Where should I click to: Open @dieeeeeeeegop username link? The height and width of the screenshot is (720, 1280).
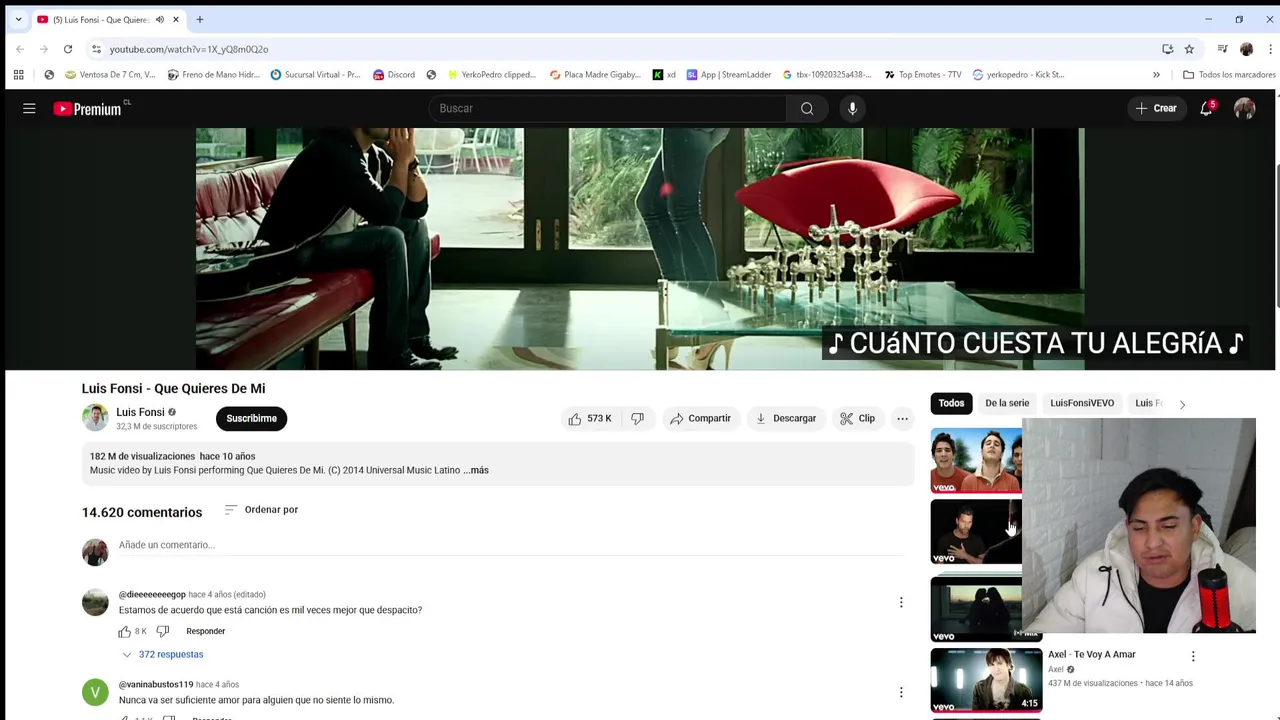(152, 594)
